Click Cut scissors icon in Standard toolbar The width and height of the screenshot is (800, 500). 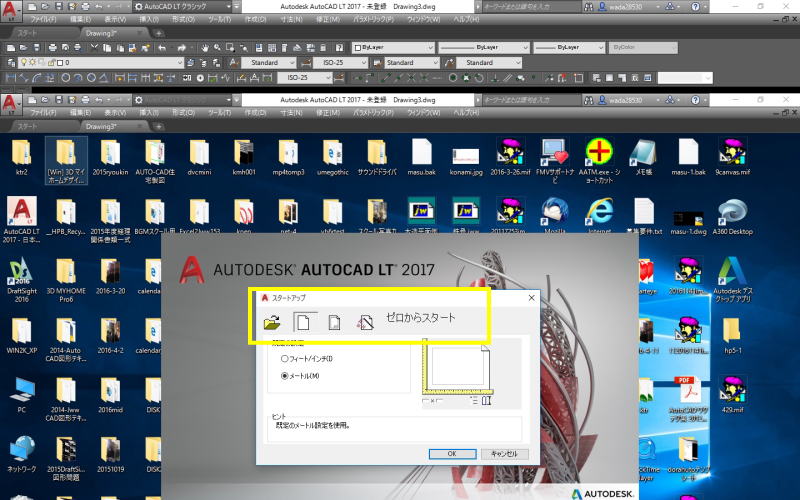94,47
